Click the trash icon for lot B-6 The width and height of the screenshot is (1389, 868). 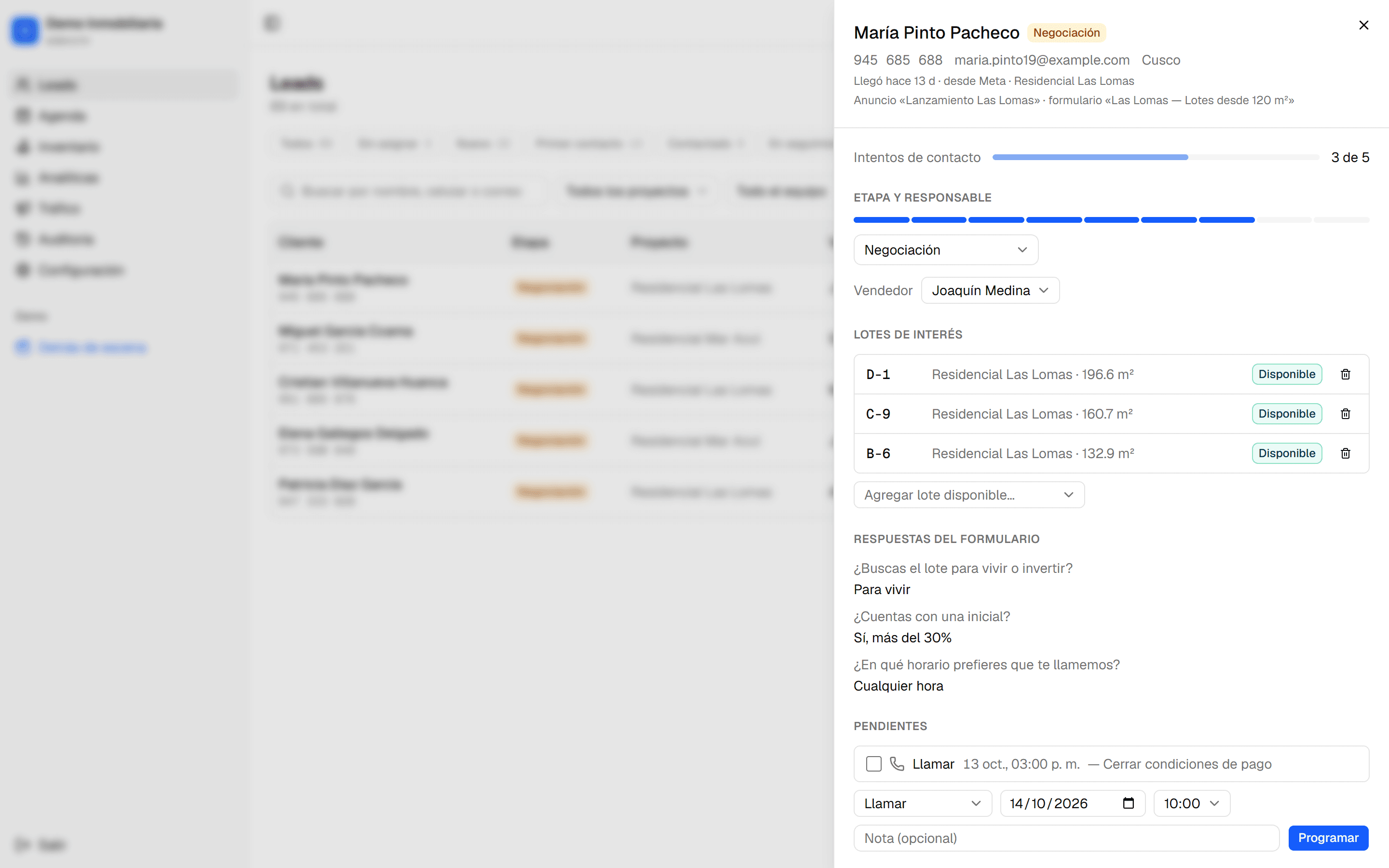(1346, 453)
